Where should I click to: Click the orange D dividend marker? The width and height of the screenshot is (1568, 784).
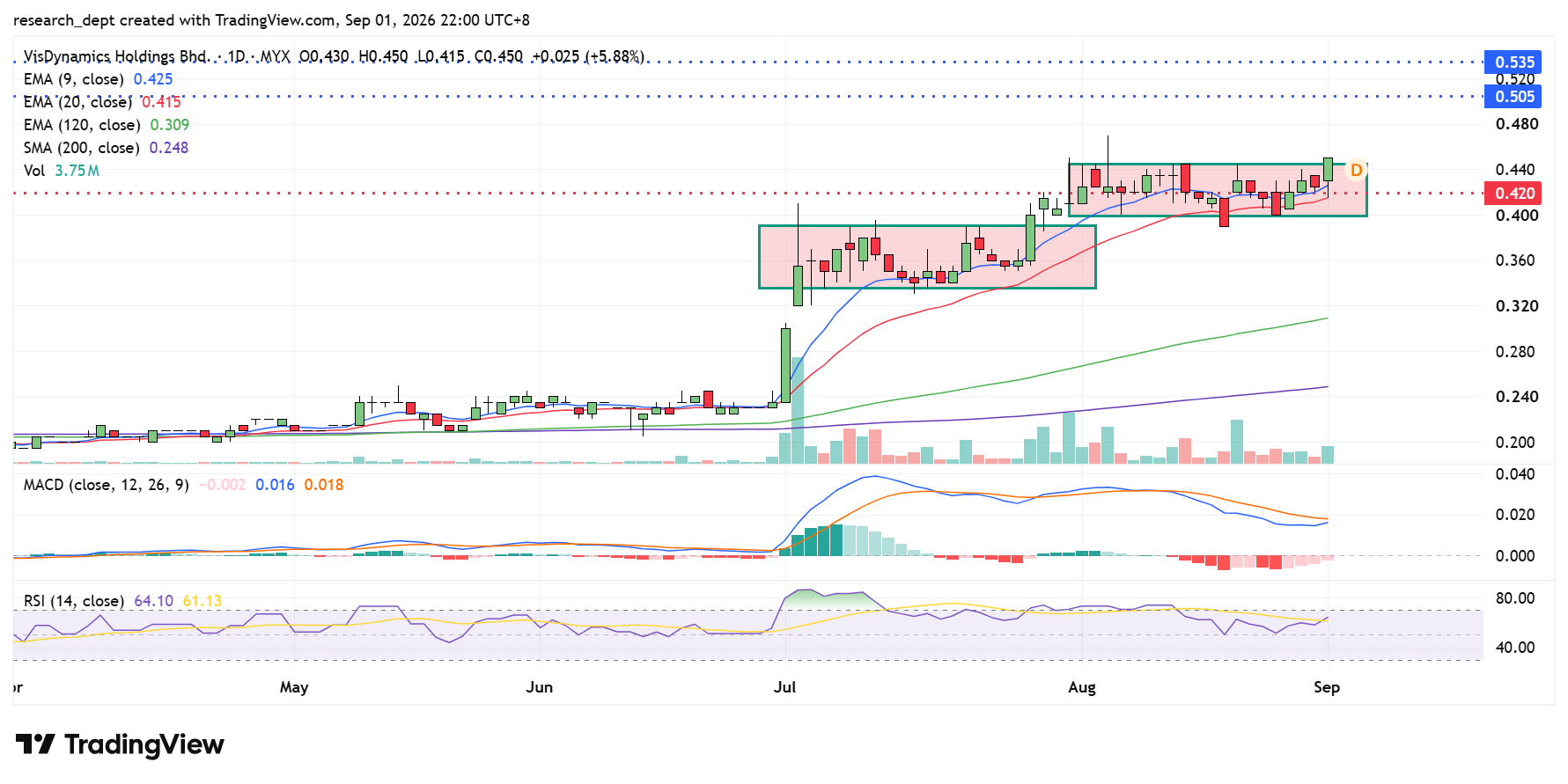[1356, 170]
